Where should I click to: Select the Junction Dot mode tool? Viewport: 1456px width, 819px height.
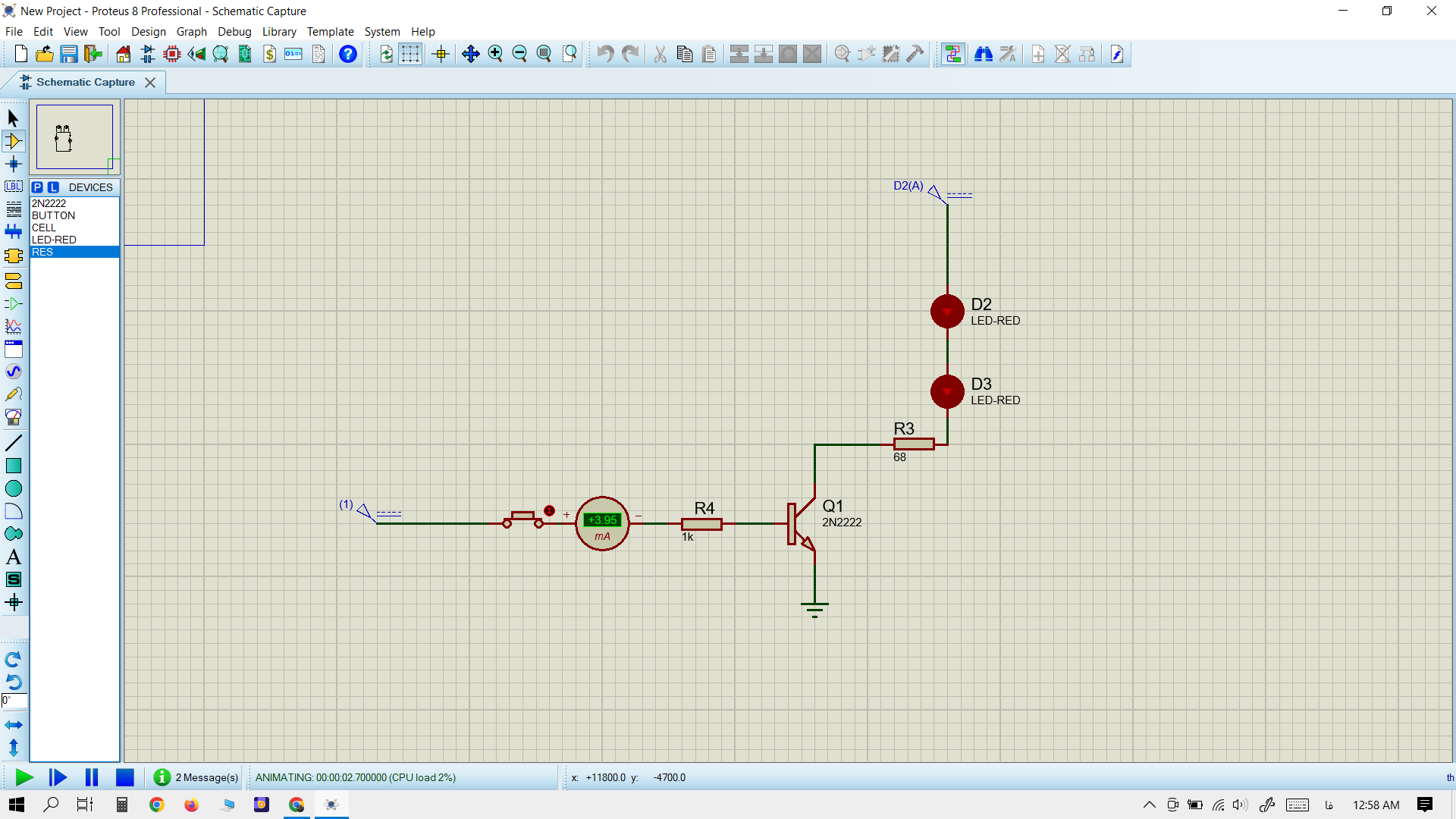pos(13,164)
